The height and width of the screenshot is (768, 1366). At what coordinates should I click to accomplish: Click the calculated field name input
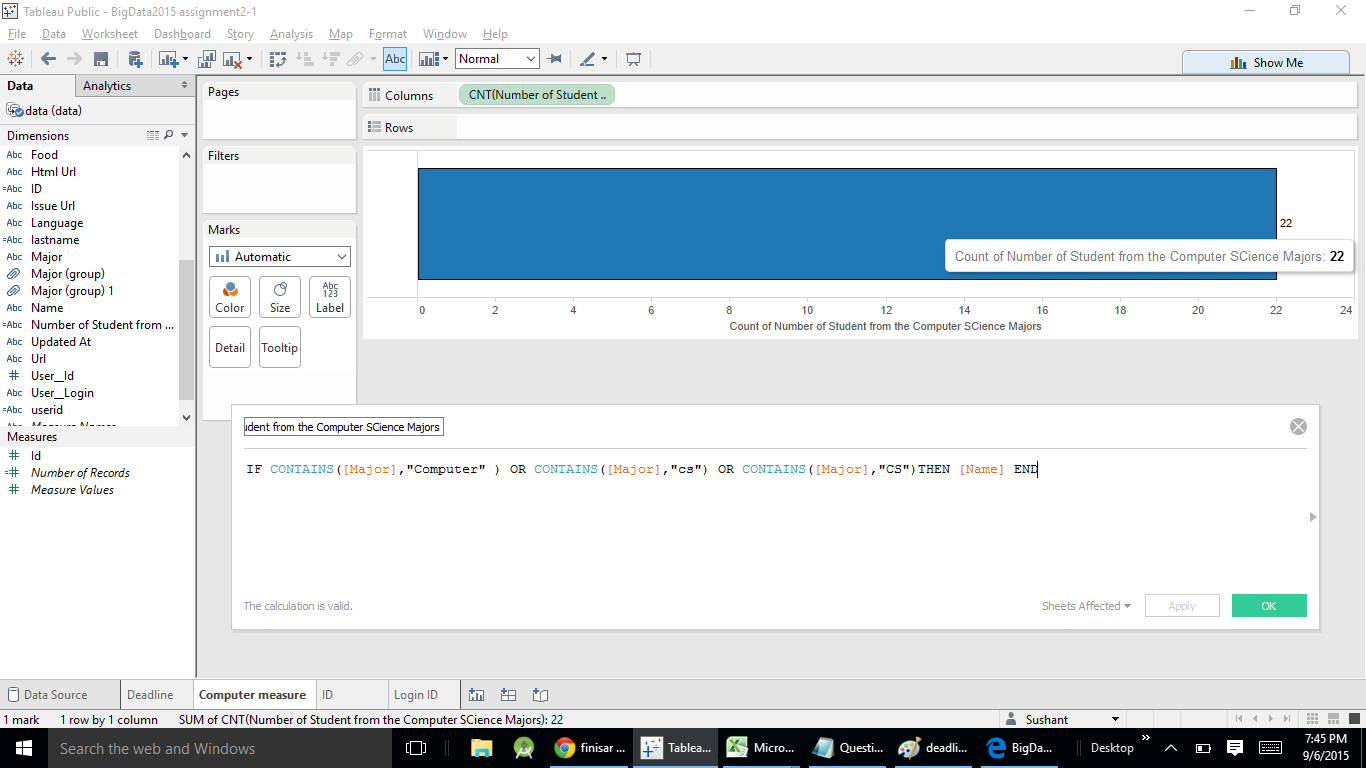[x=344, y=427]
